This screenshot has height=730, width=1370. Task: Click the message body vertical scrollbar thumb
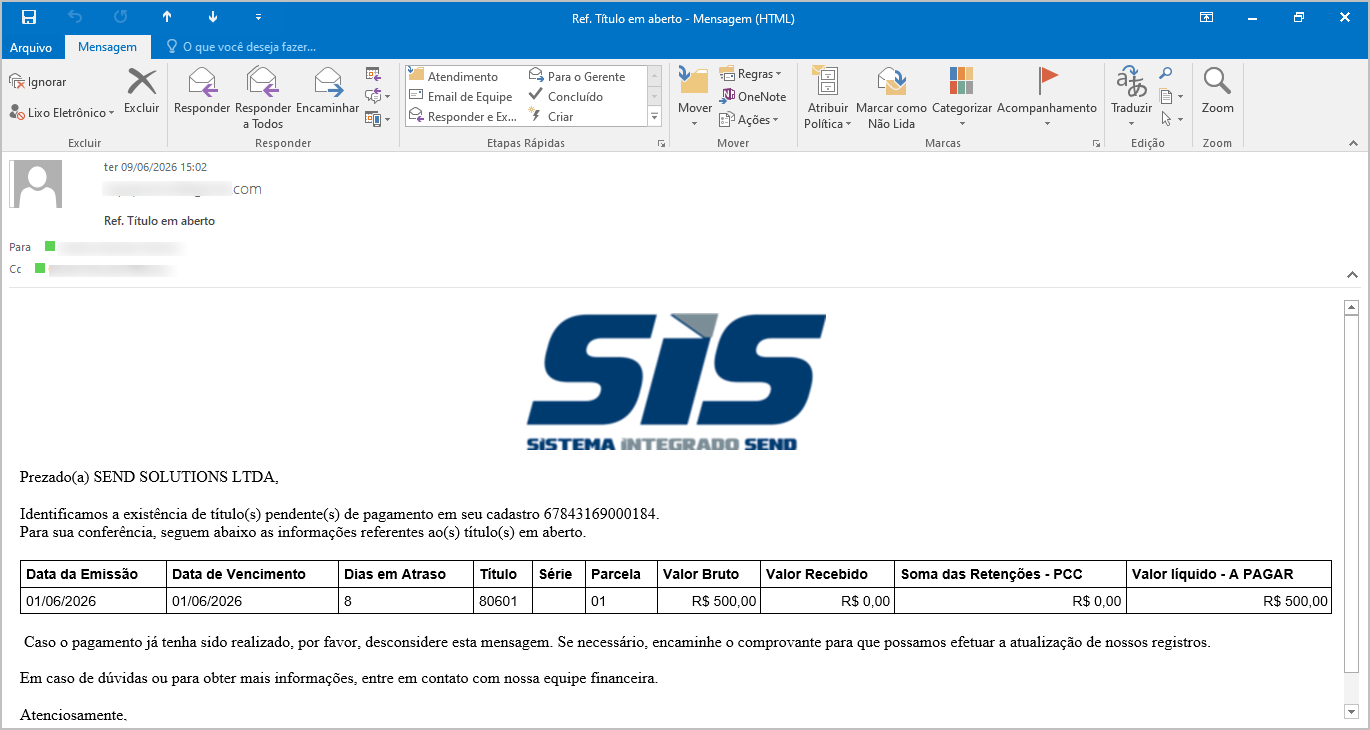1352,493
